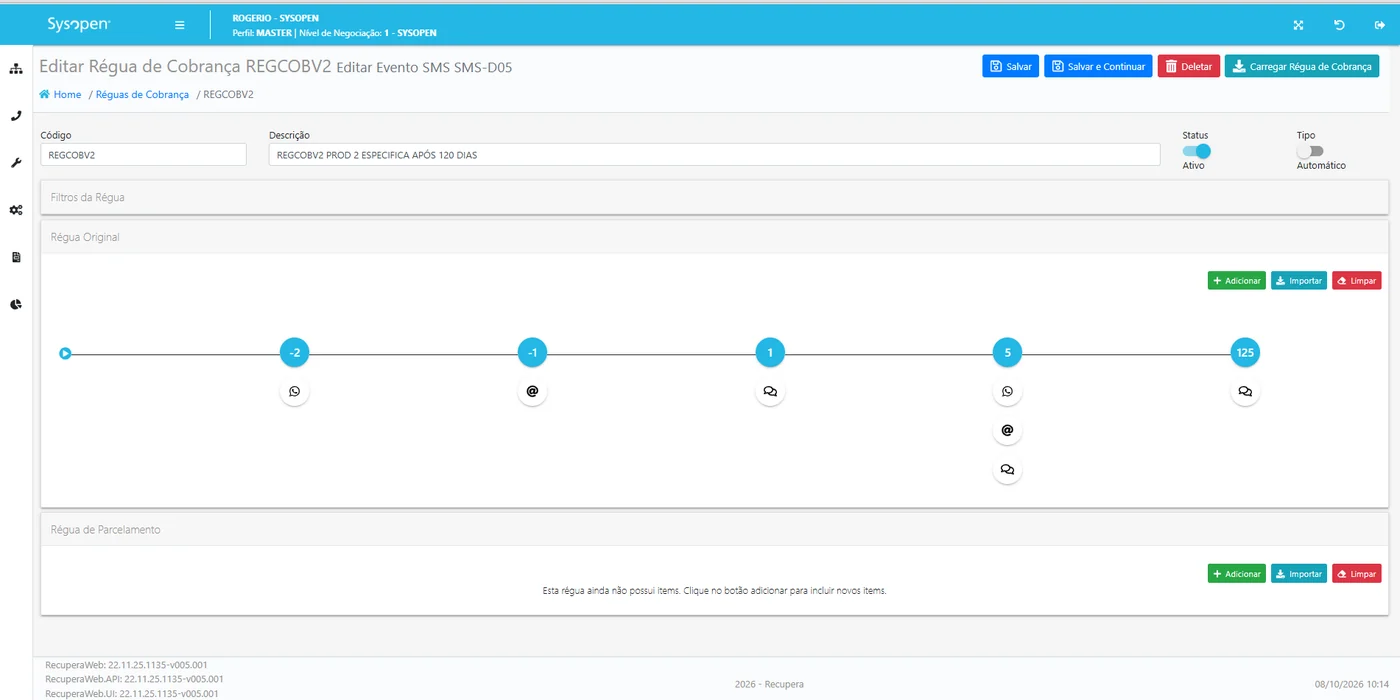
Task: Click the undo arrow icon in header
Action: [1339, 25]
